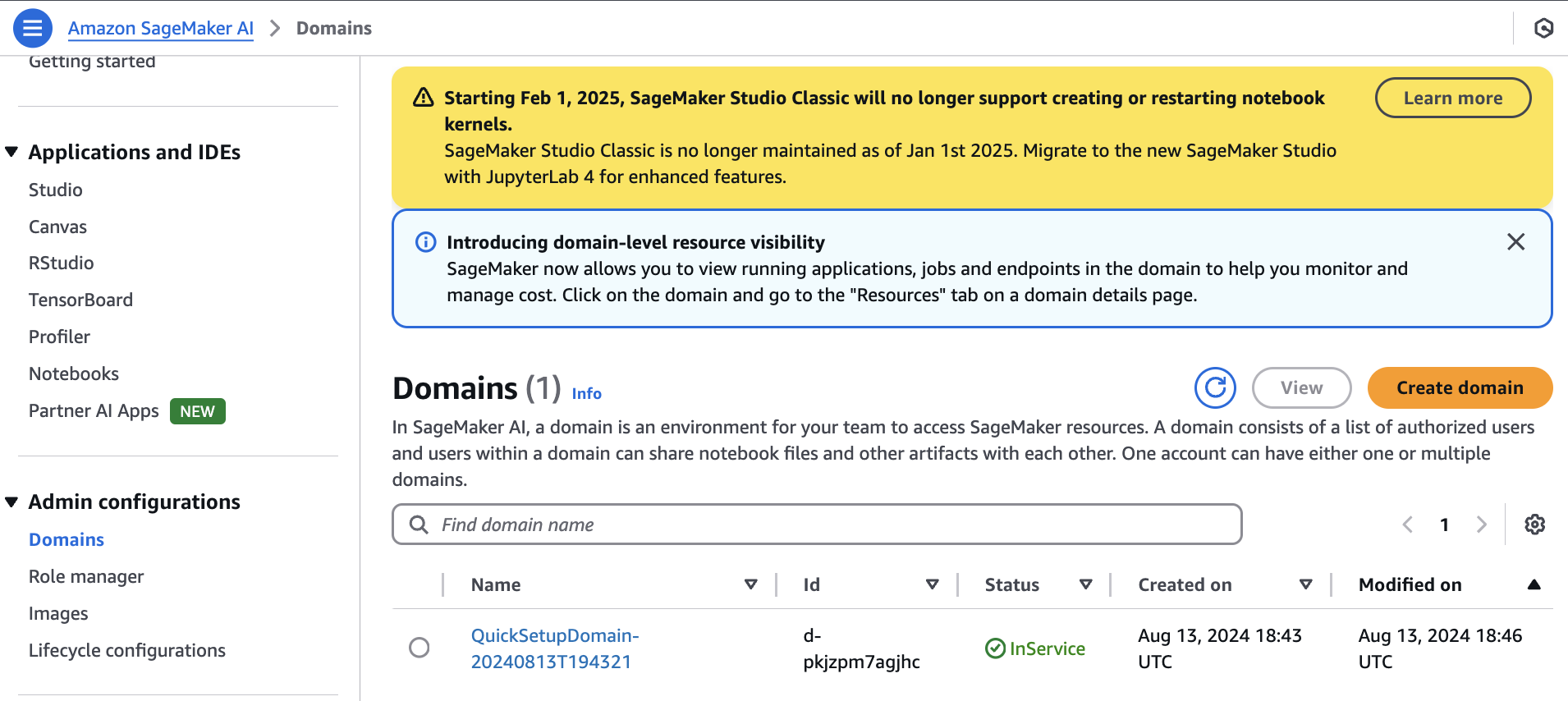Go to next page of domains
This screenshot has width=1568, height=701.
(x=1481, y=524)
